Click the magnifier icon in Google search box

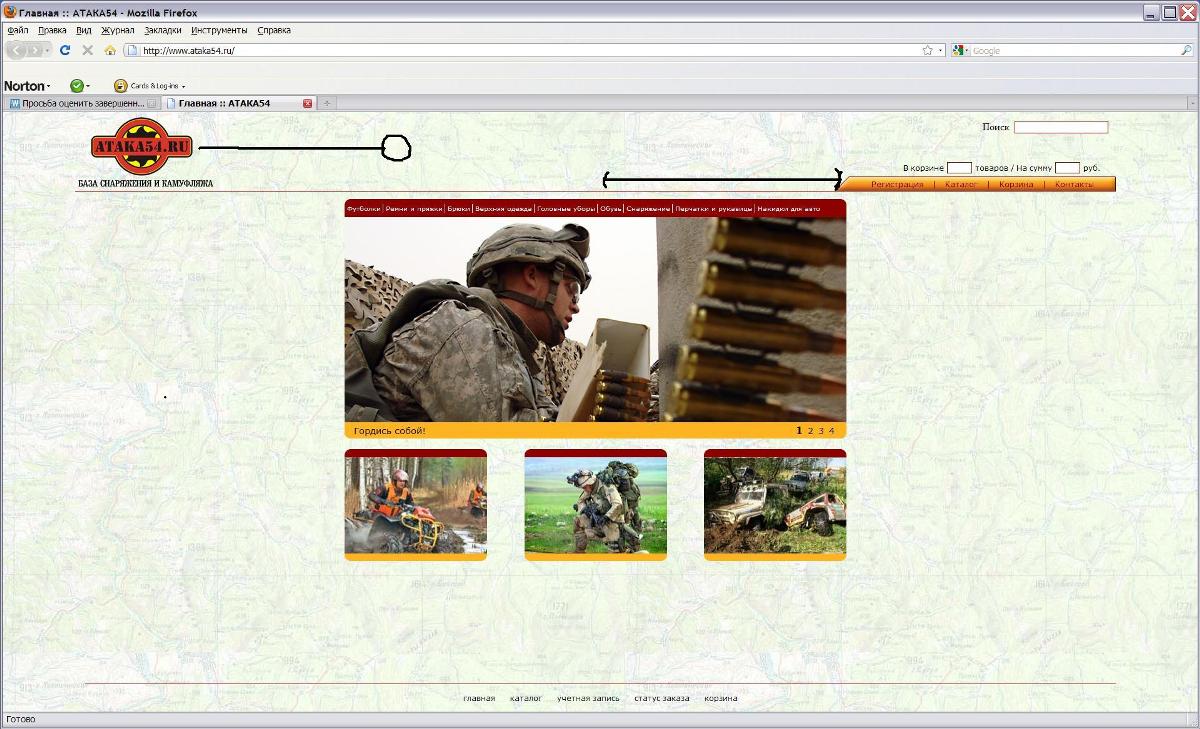[1186, 50]
